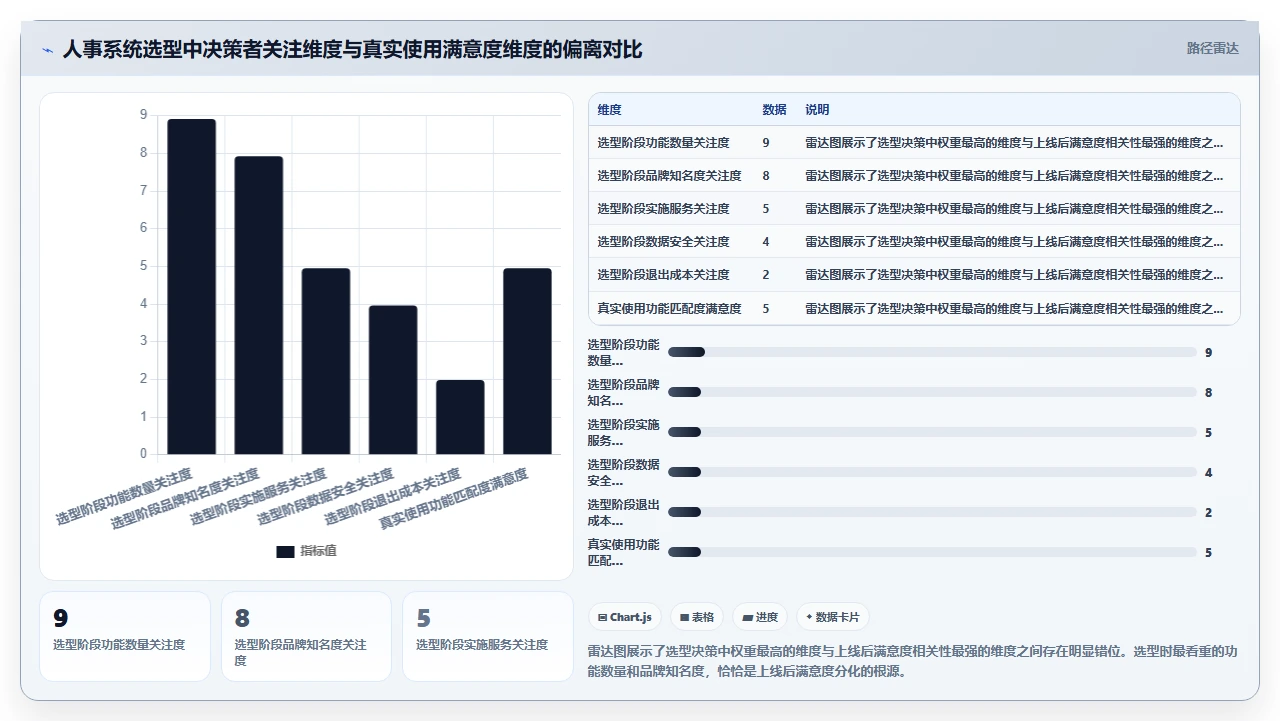This screenshot has width=1280, height=721.
Task: Click the 说明 text in the 真实使用功能匹配度满意度 row
Action: [x=1014, y=309]
